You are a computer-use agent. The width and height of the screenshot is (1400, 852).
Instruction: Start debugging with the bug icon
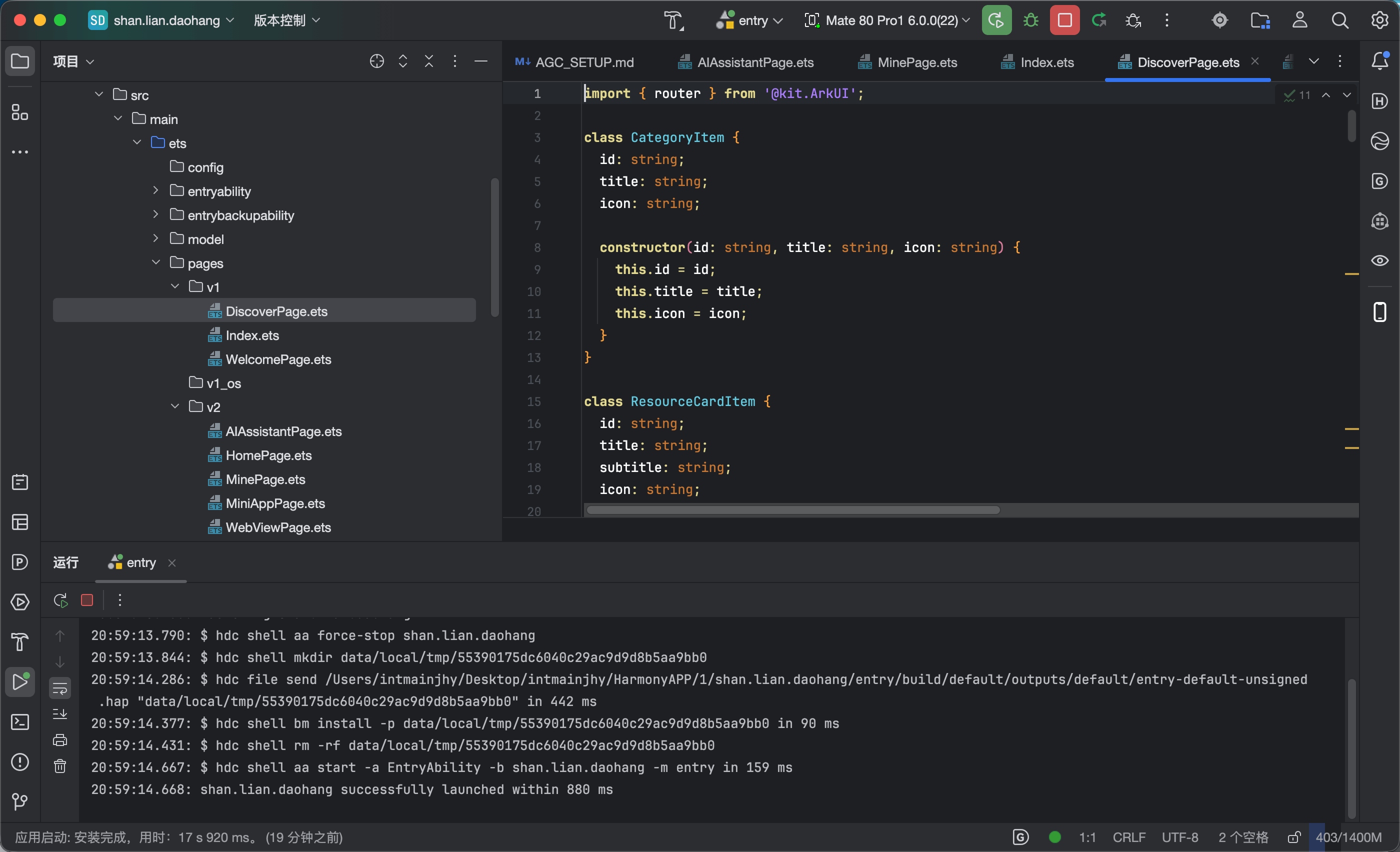coord(1030,20)
